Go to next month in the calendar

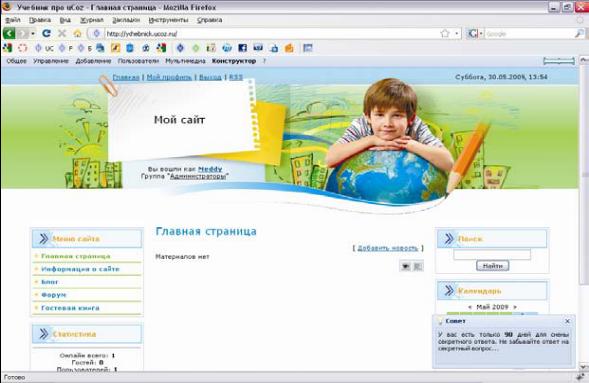[515, 307]
